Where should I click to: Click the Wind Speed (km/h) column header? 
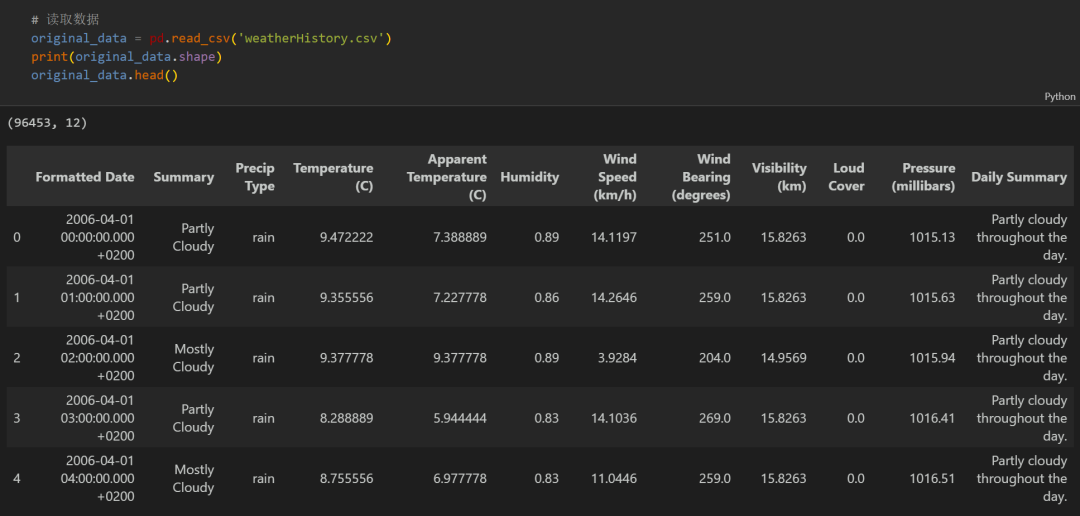pyautogui.click(x=615, y=177)
